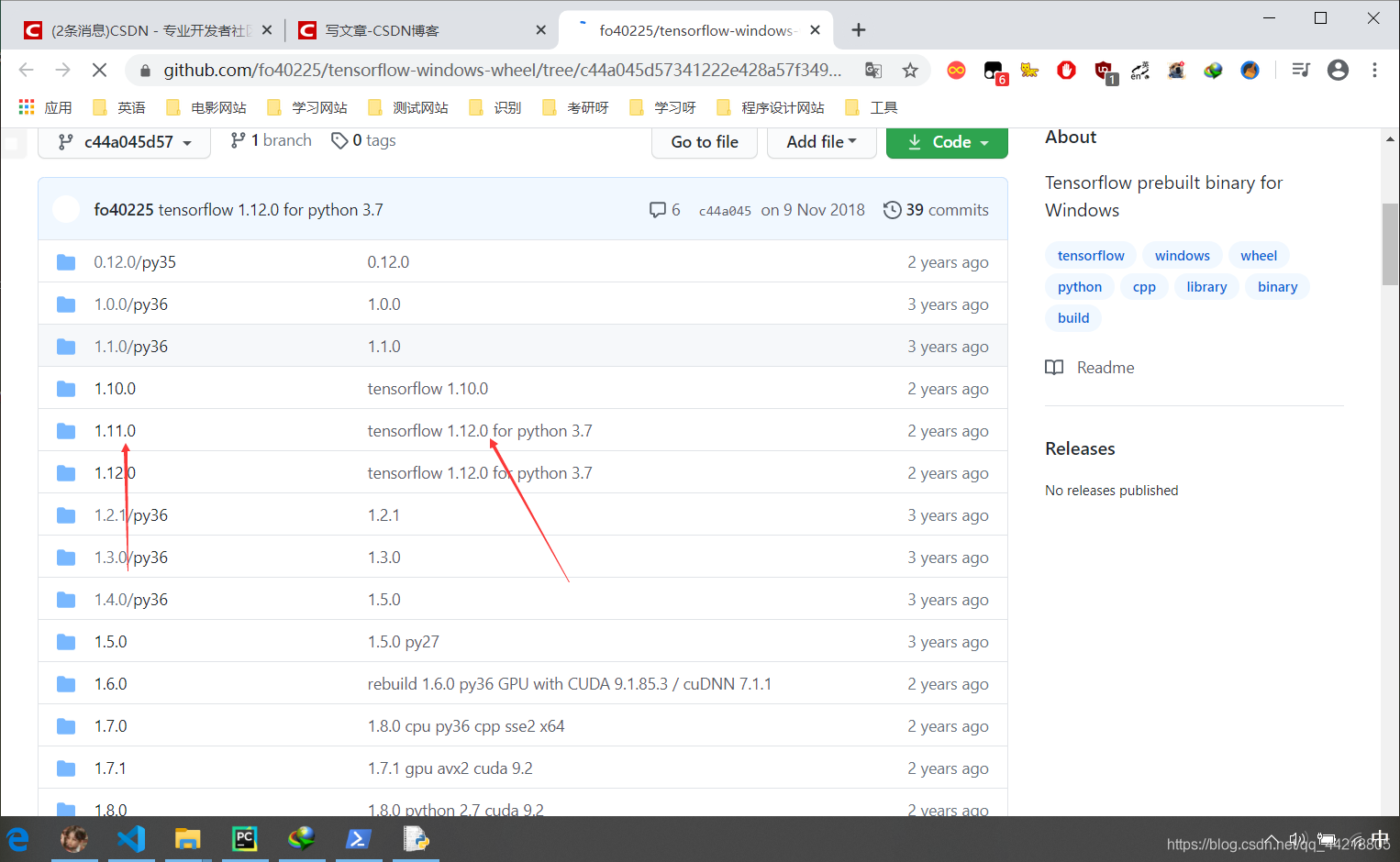Open the Readme link in About
The height and width of the screenshot is (862, 1400).
click(1090, 368)
